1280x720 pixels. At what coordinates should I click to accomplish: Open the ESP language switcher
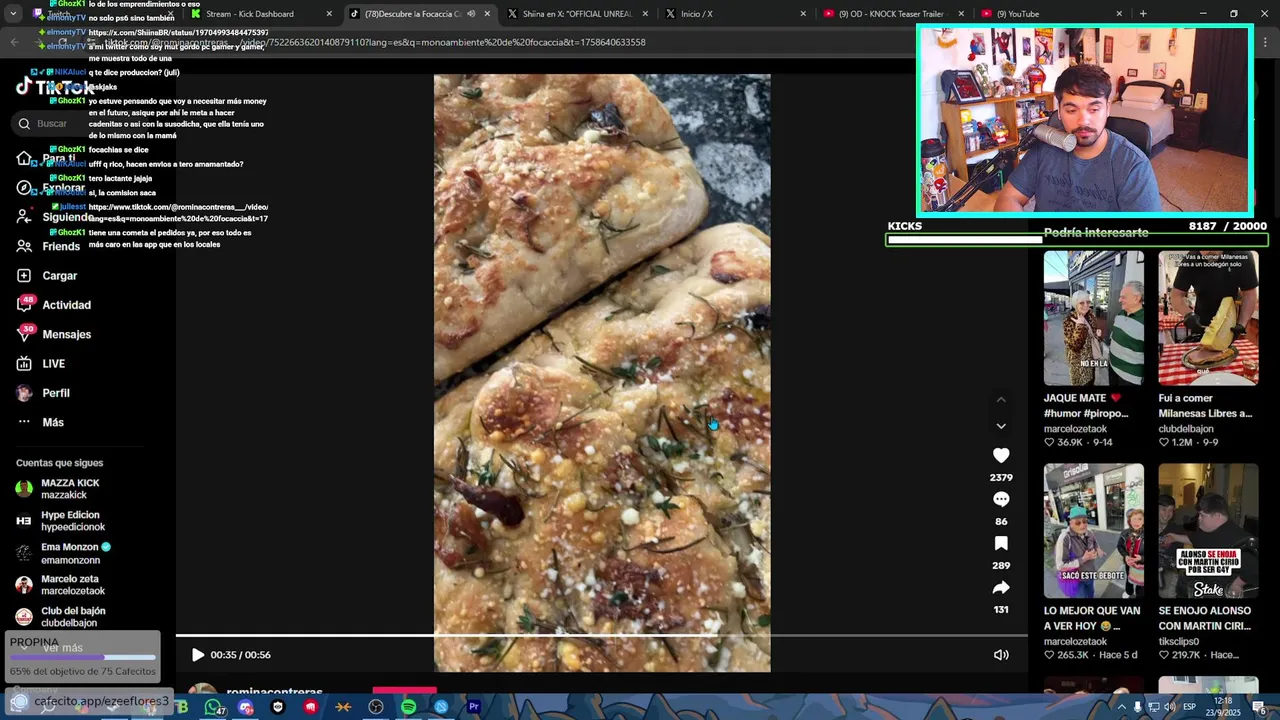pos(1190,707)
